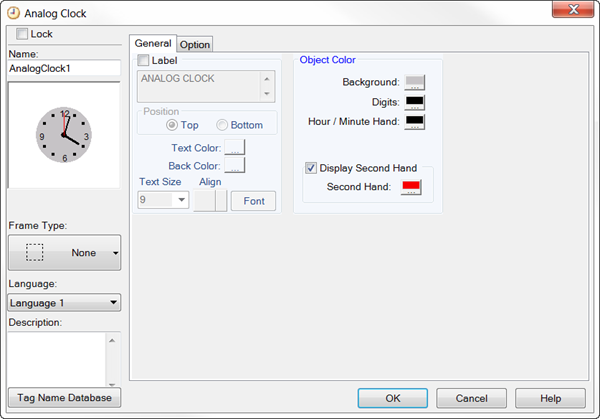Click the Name input field
Image resolution: width=600 pixels, height=419 pixels.
[x=64, y=69]
